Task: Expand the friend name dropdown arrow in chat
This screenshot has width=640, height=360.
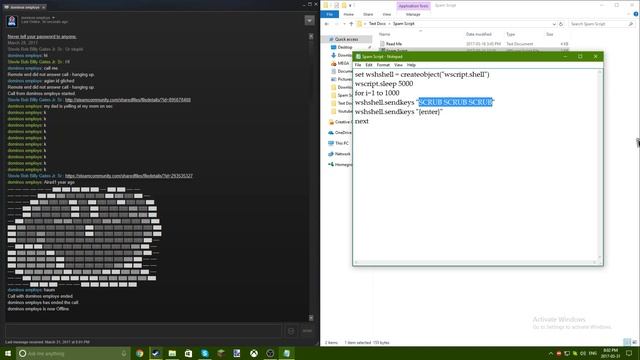Action: coord(53,18)
